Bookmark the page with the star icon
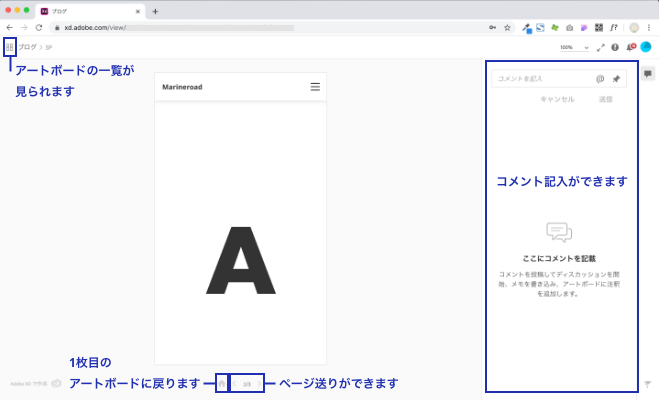This screenshot has width=660, height=400. (508, 28)
